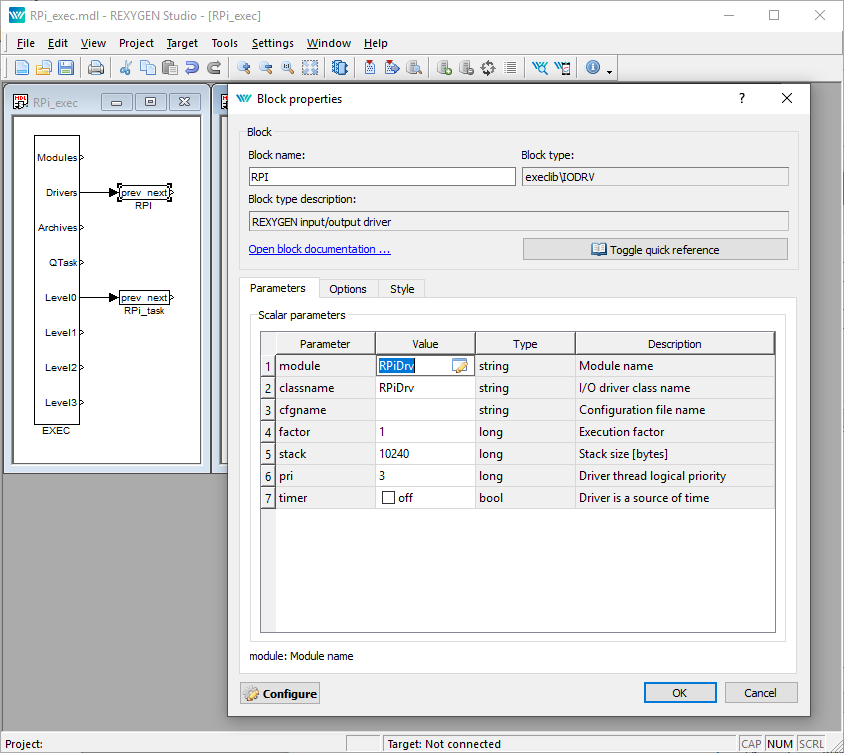Close the RPi_exec child window

[x=185, y=102]
